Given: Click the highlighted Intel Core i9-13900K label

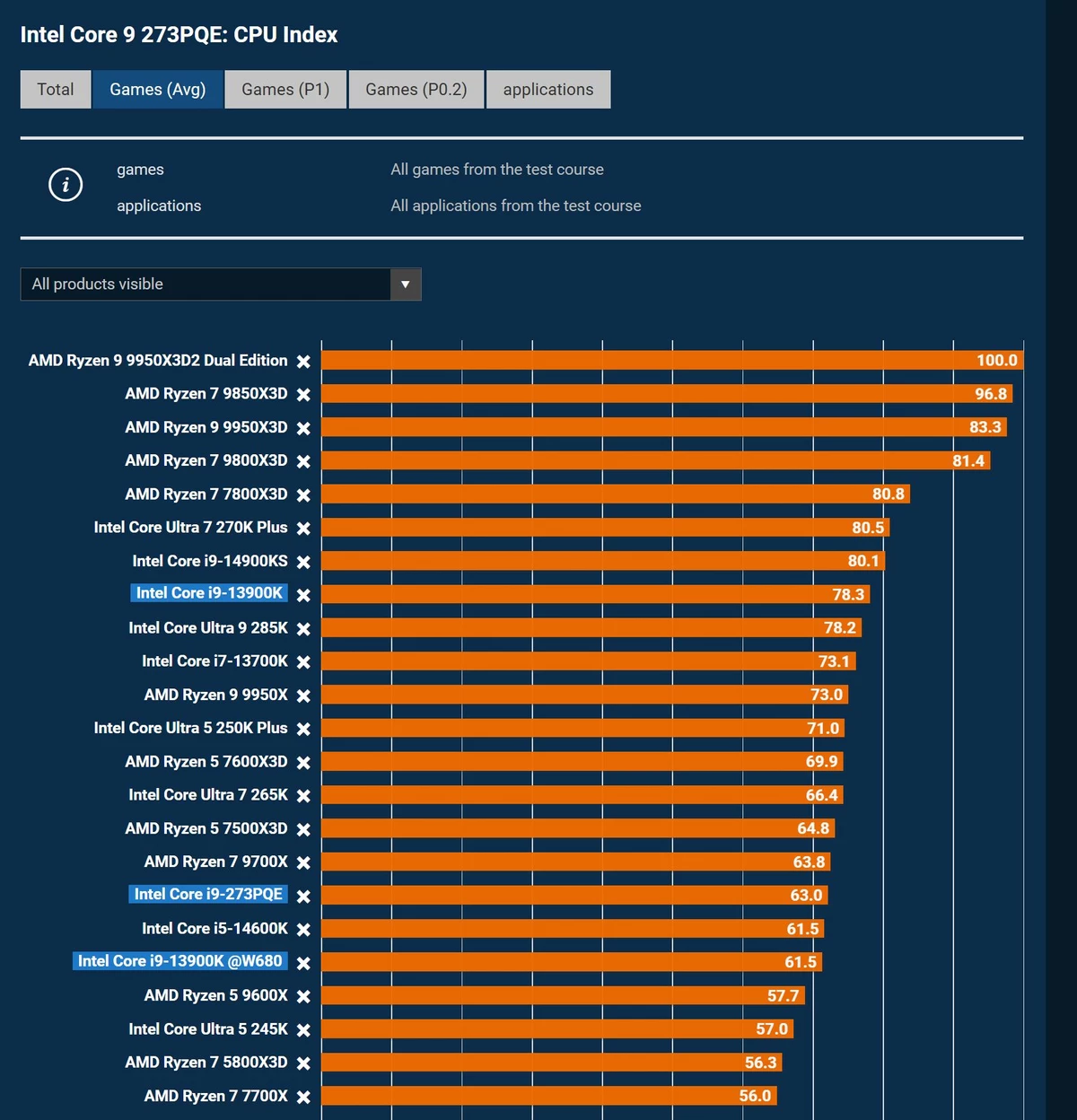Looking at the screenshot, I should 209,593.
